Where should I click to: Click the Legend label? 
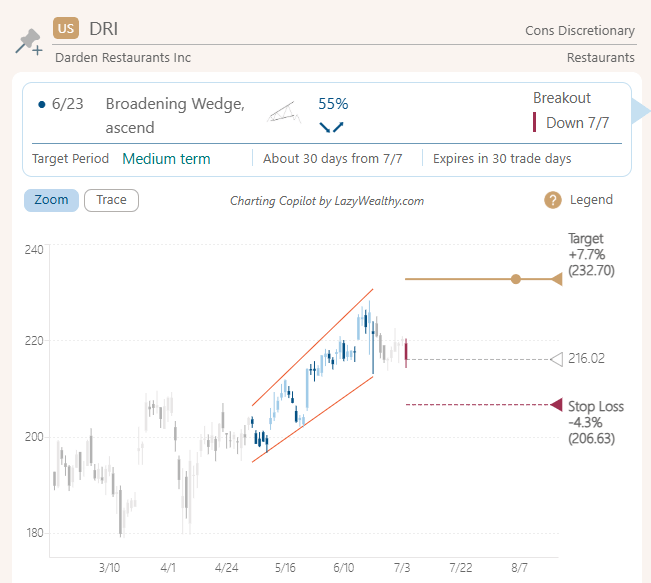(591, 200)
